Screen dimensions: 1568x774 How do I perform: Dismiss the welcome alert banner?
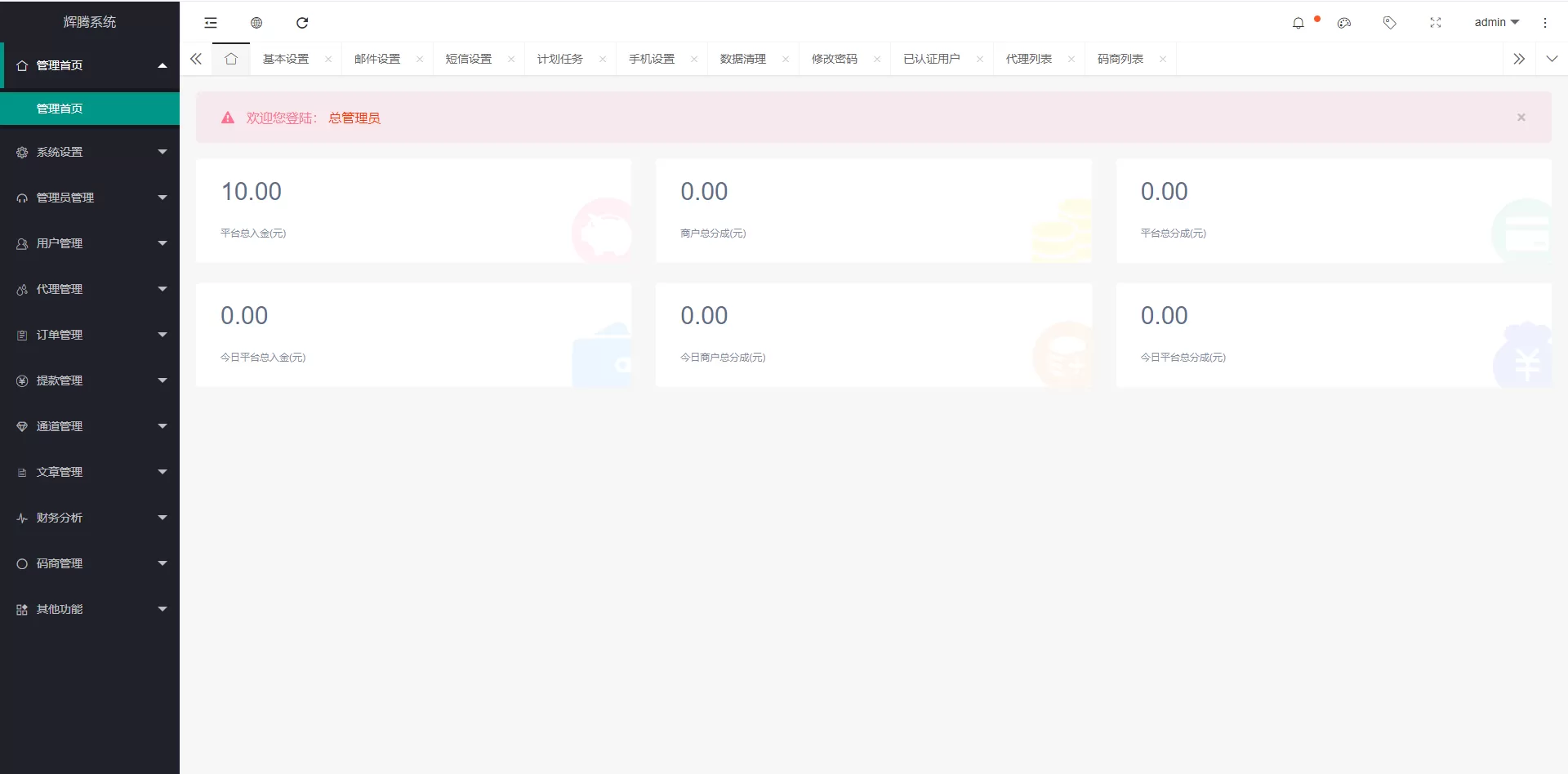(x=1521, y=118)
